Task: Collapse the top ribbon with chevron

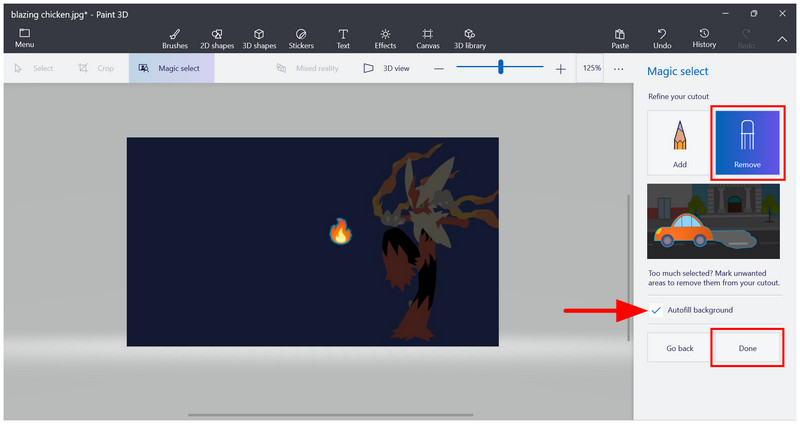Action: pos(782,39)
